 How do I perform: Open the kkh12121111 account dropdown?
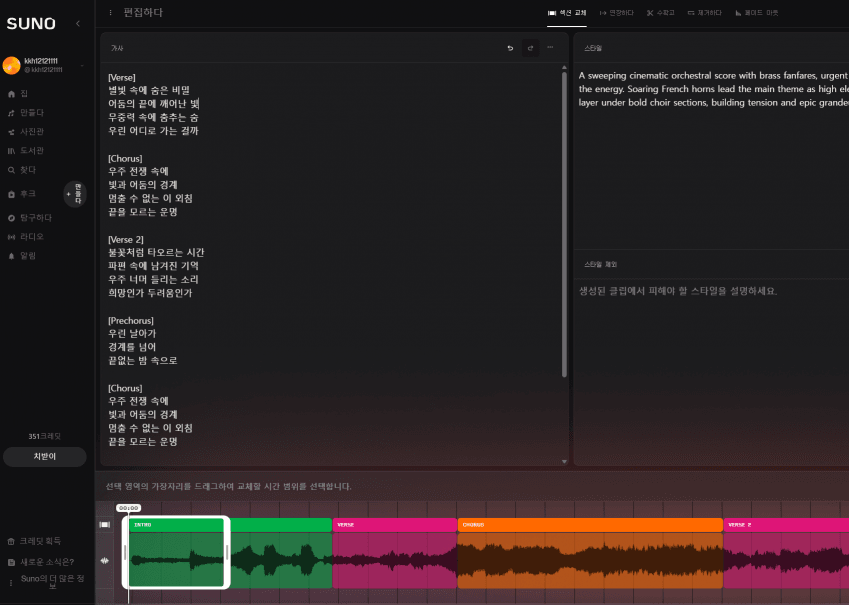pyautogui.click(x=82, y=65)
